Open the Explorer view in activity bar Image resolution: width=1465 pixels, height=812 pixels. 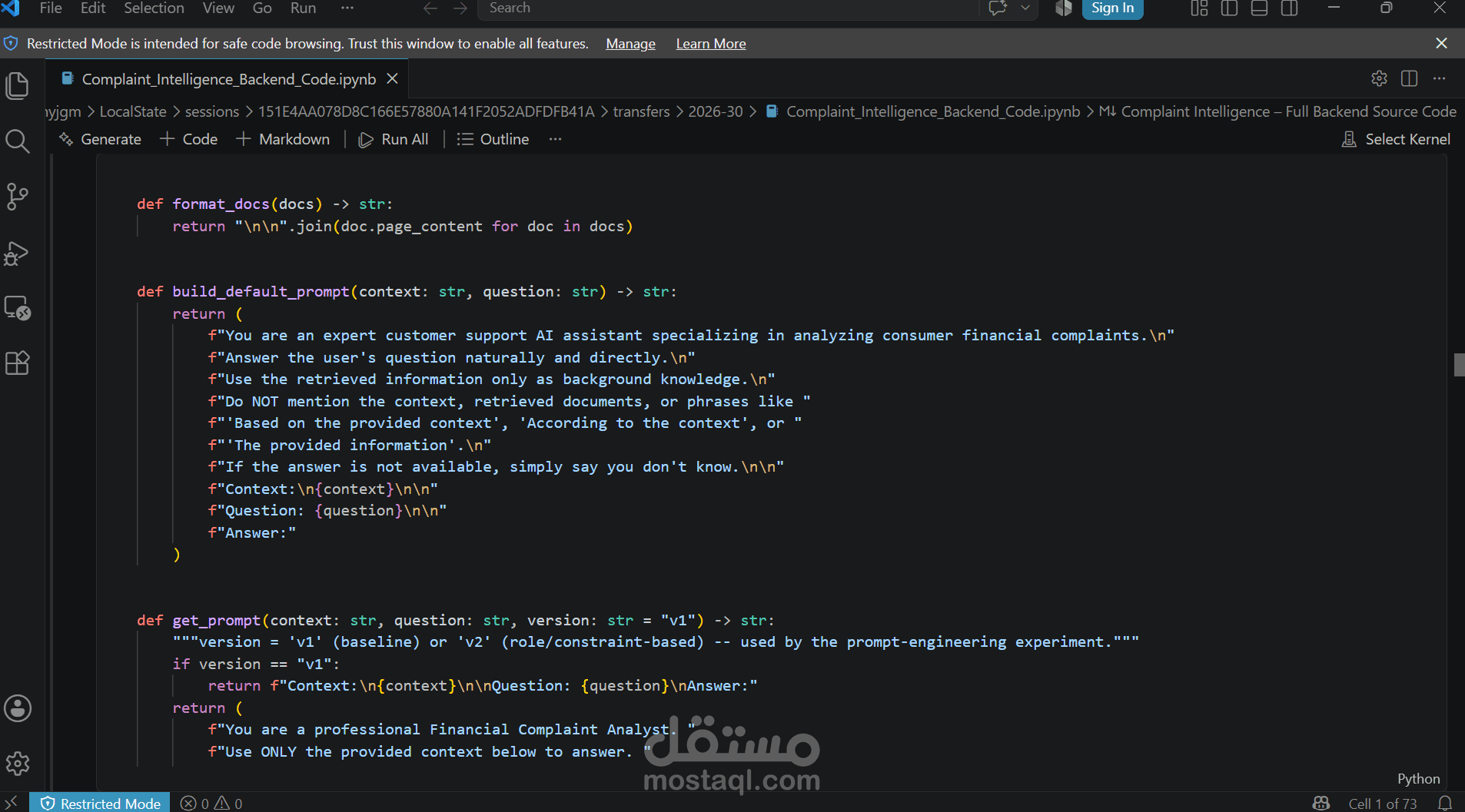click(x=17, y=85)
